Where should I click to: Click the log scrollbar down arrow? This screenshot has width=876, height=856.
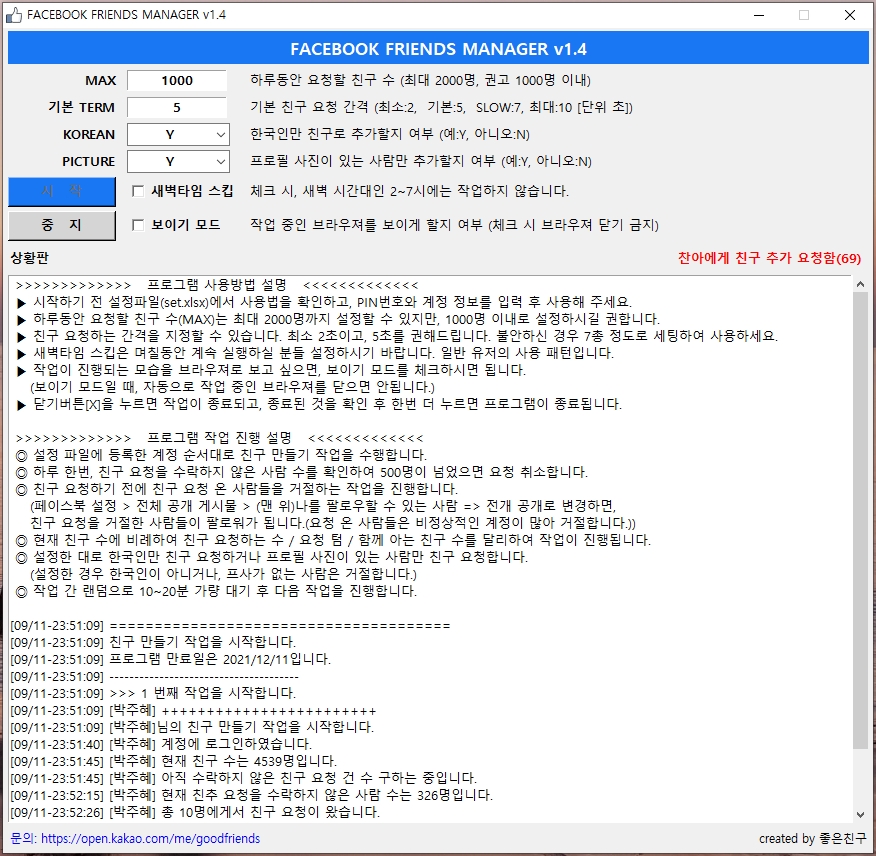coord(860,815)
